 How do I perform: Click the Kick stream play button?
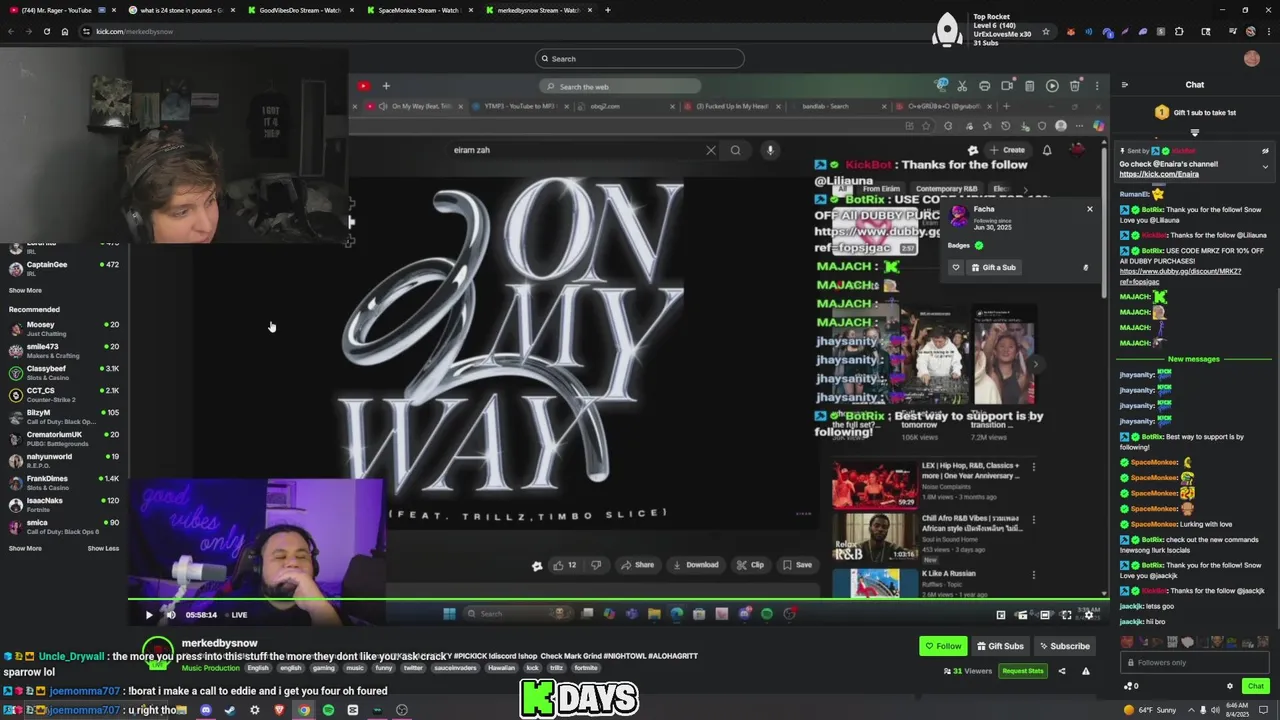pos(149,615)
